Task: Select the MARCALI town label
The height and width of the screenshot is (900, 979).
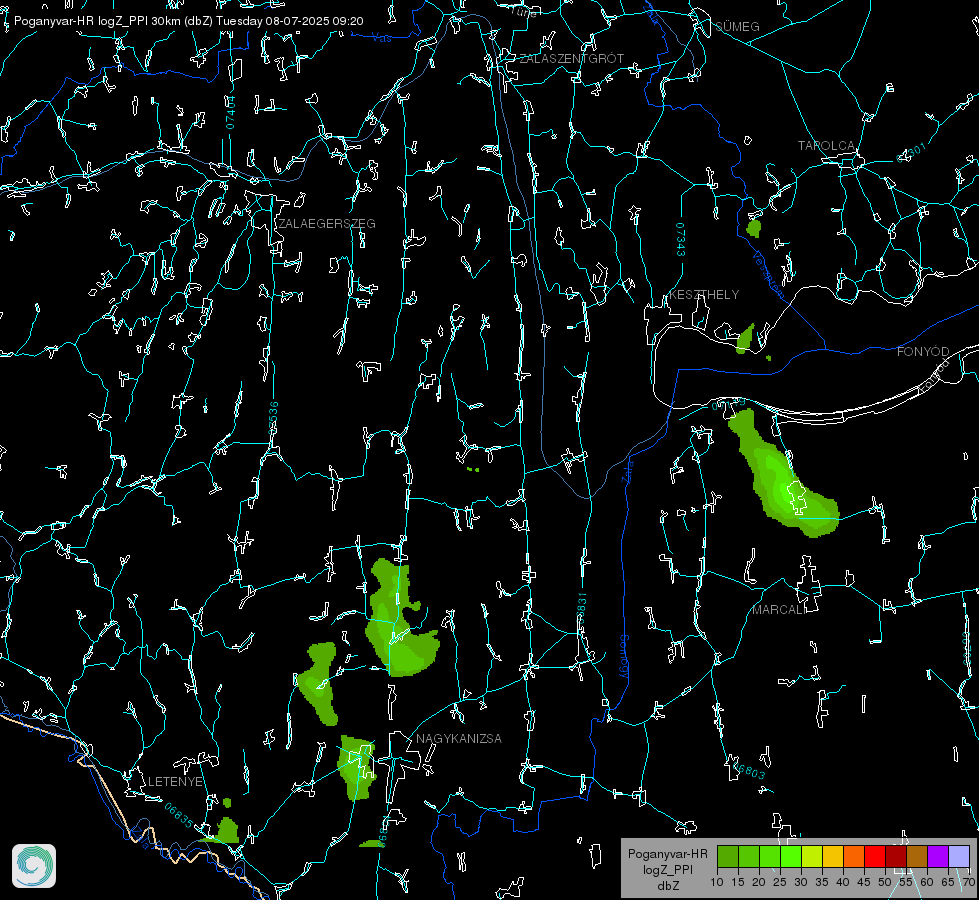Action: click(x=779, y=610)
